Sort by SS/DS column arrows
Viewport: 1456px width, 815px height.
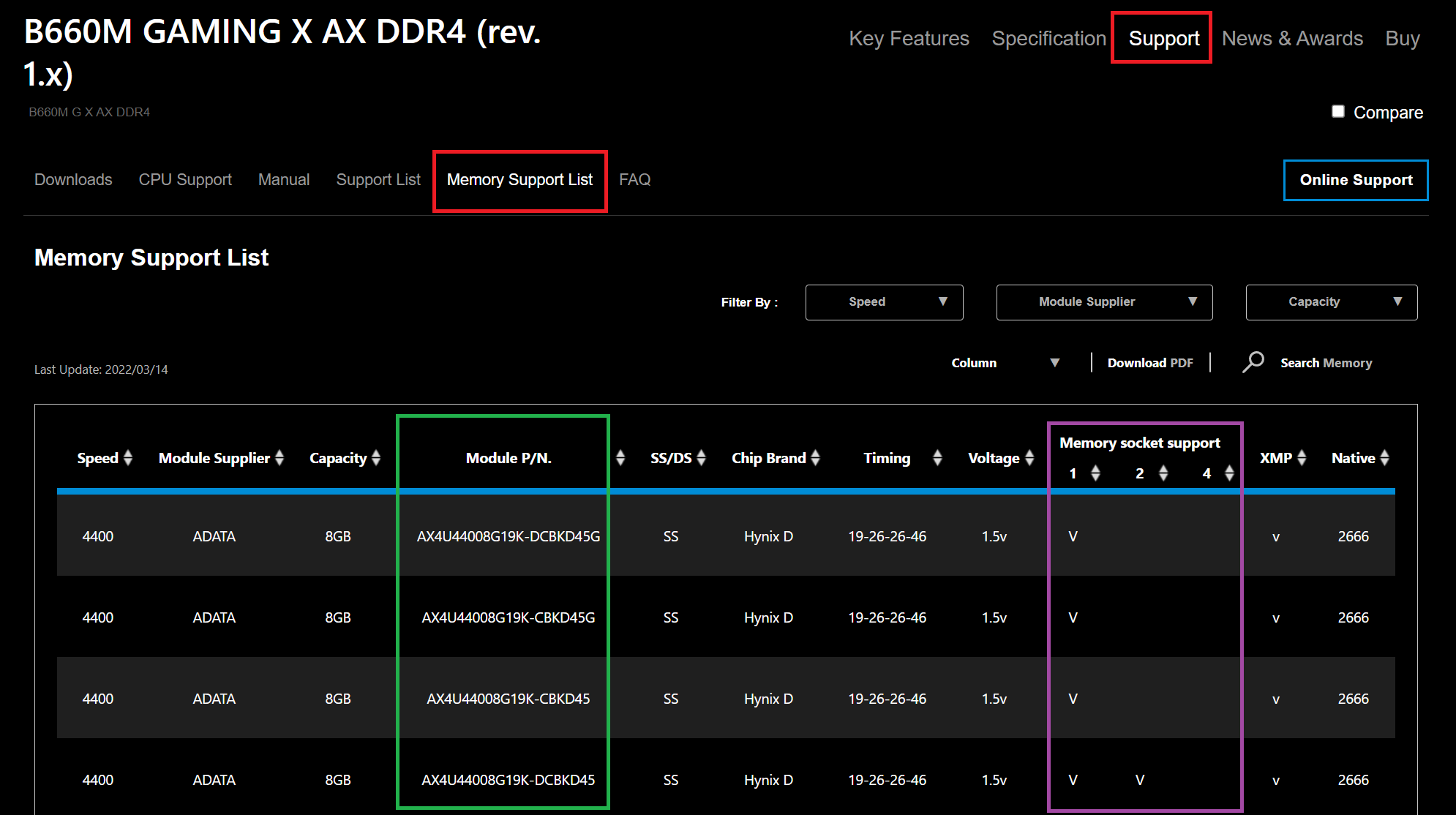tap(701, 458)
